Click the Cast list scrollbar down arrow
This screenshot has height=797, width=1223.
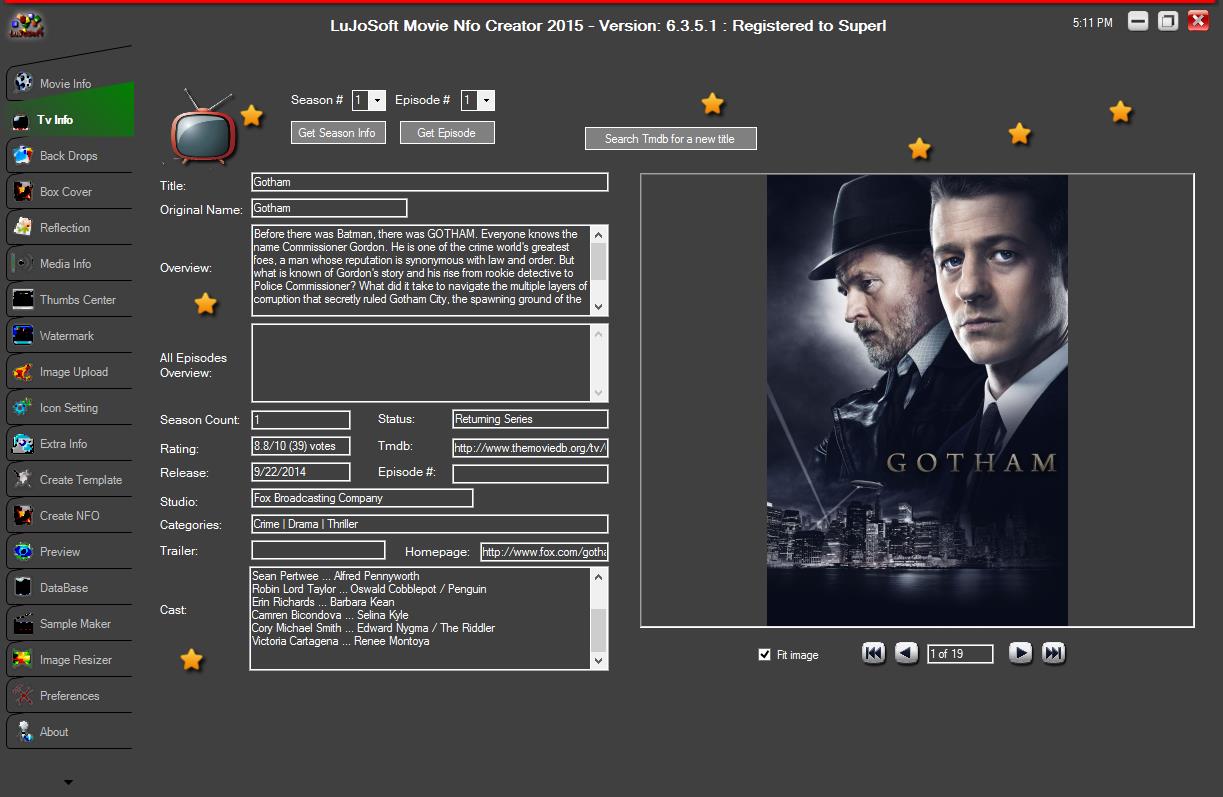coord(599,660)
